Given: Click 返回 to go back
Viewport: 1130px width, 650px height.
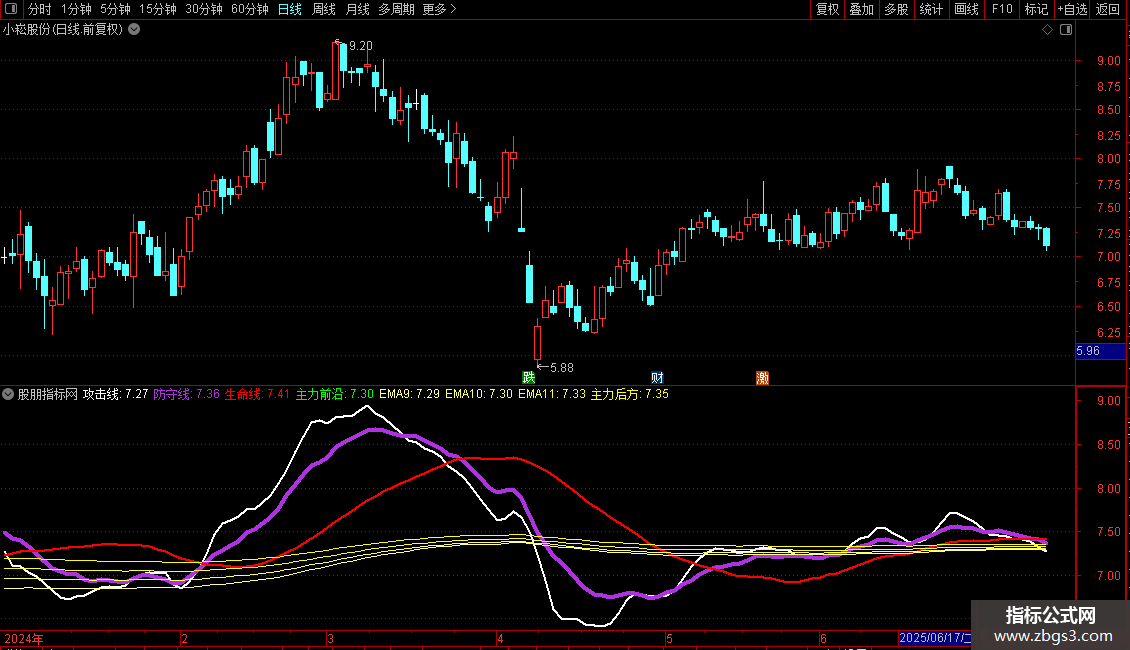Looking at the screenshot, I should (1108, 9).
